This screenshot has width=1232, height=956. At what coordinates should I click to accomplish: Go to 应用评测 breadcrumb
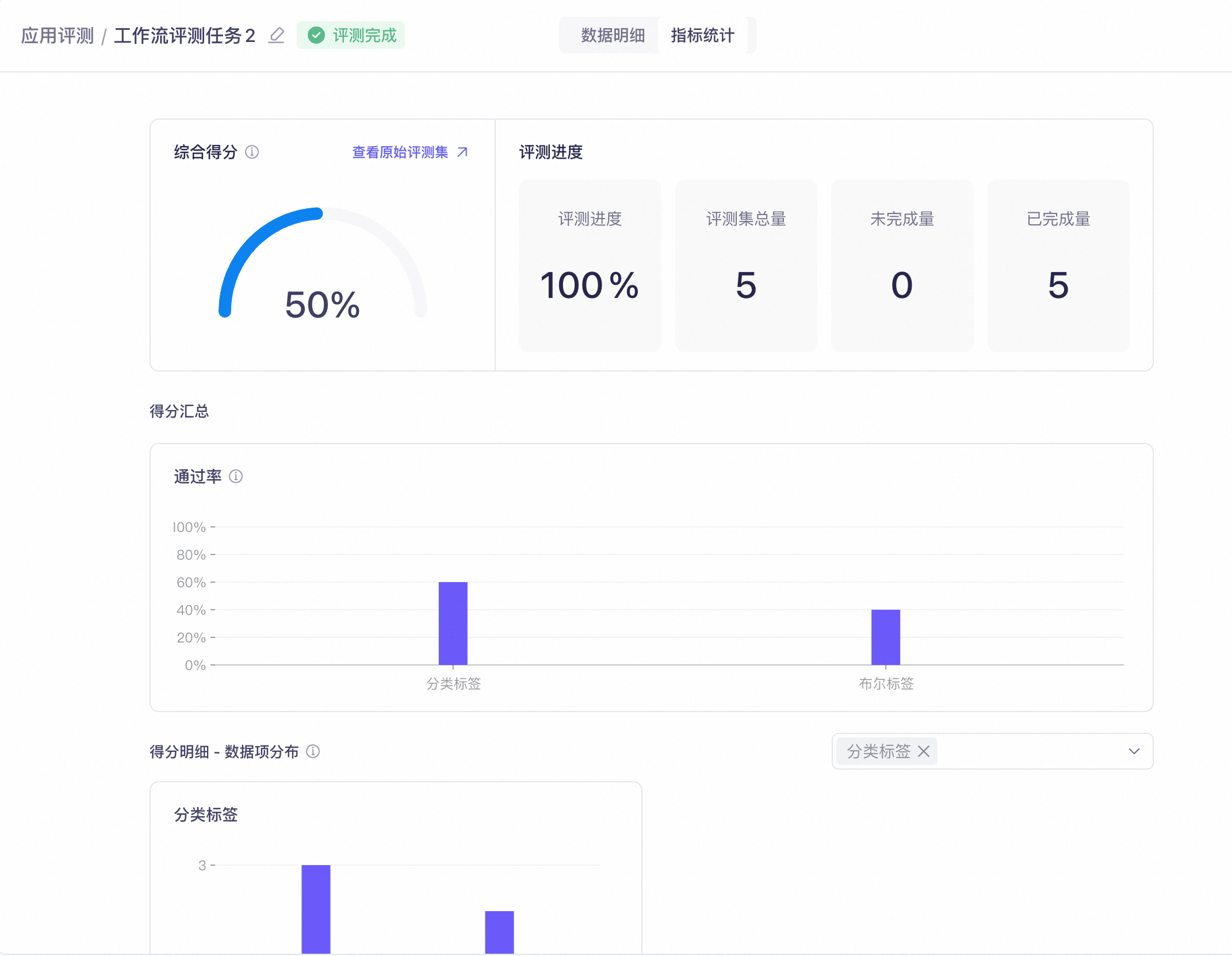[57, 36]
